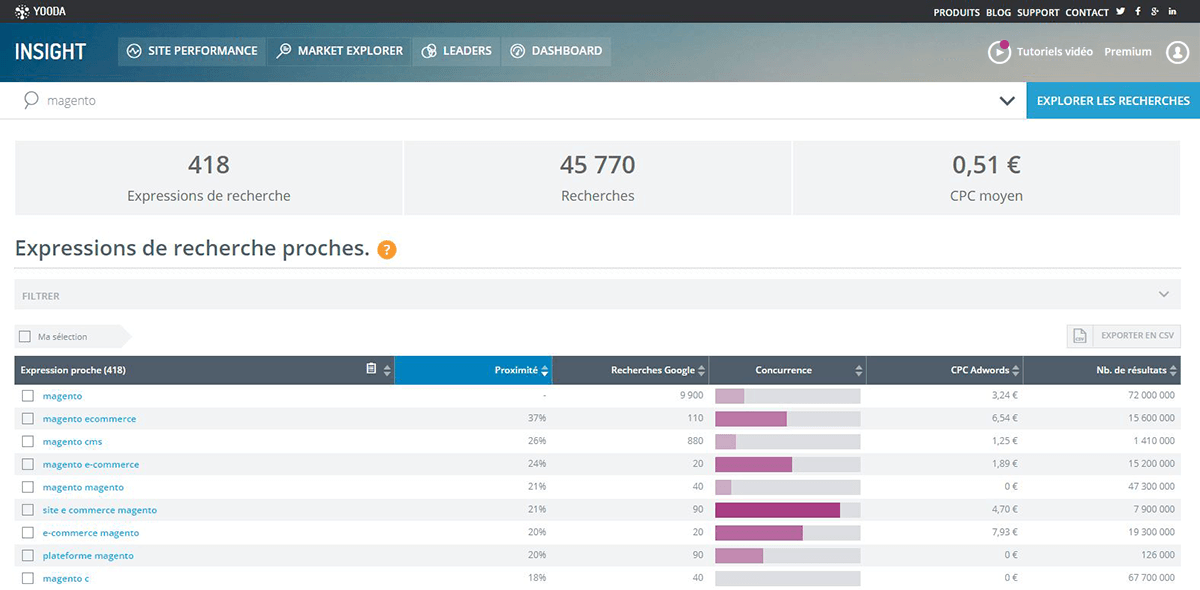Viewport: 1200px width, 590px height.
Task: Open the magento e-commerce keyword link
Action: coord(91,464)
